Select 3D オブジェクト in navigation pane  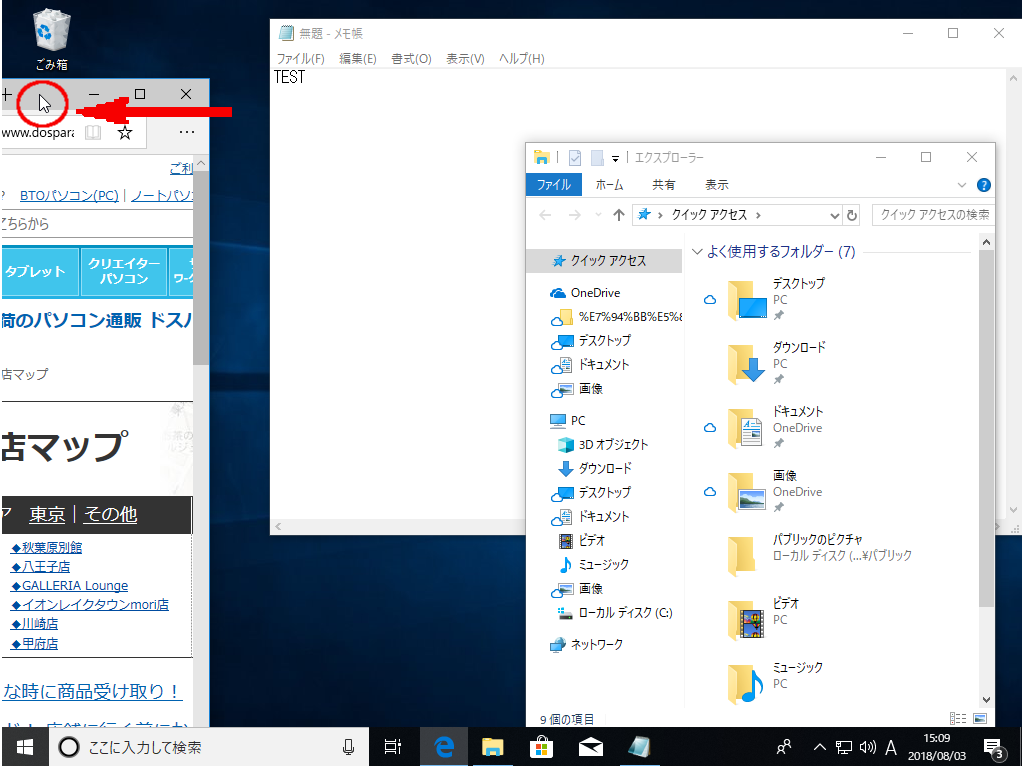tap(603, 445)
